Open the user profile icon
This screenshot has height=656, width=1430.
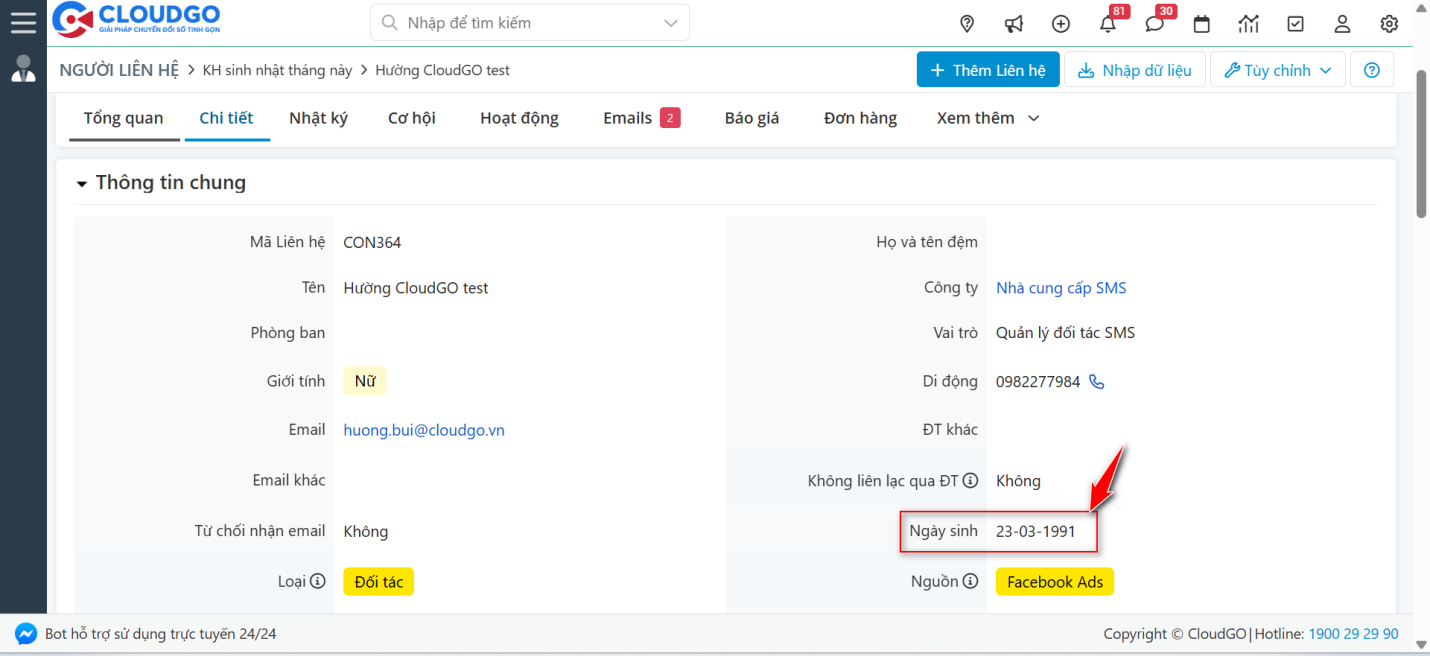[x=1342, y=23]
